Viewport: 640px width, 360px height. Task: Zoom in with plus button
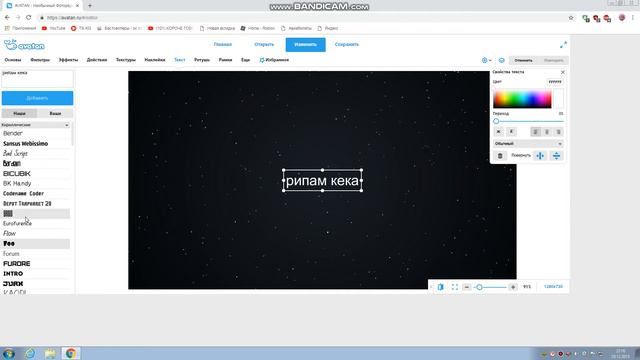pyautogui.click(x=513, y=287)
